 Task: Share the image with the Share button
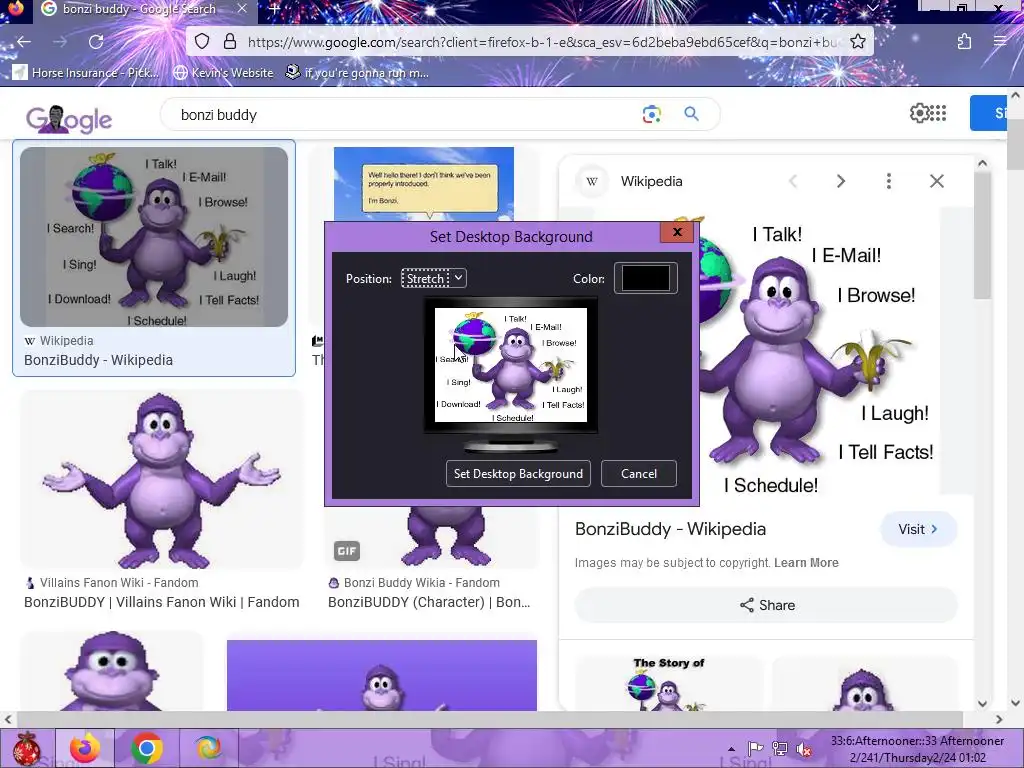click(x=767, y=605)
